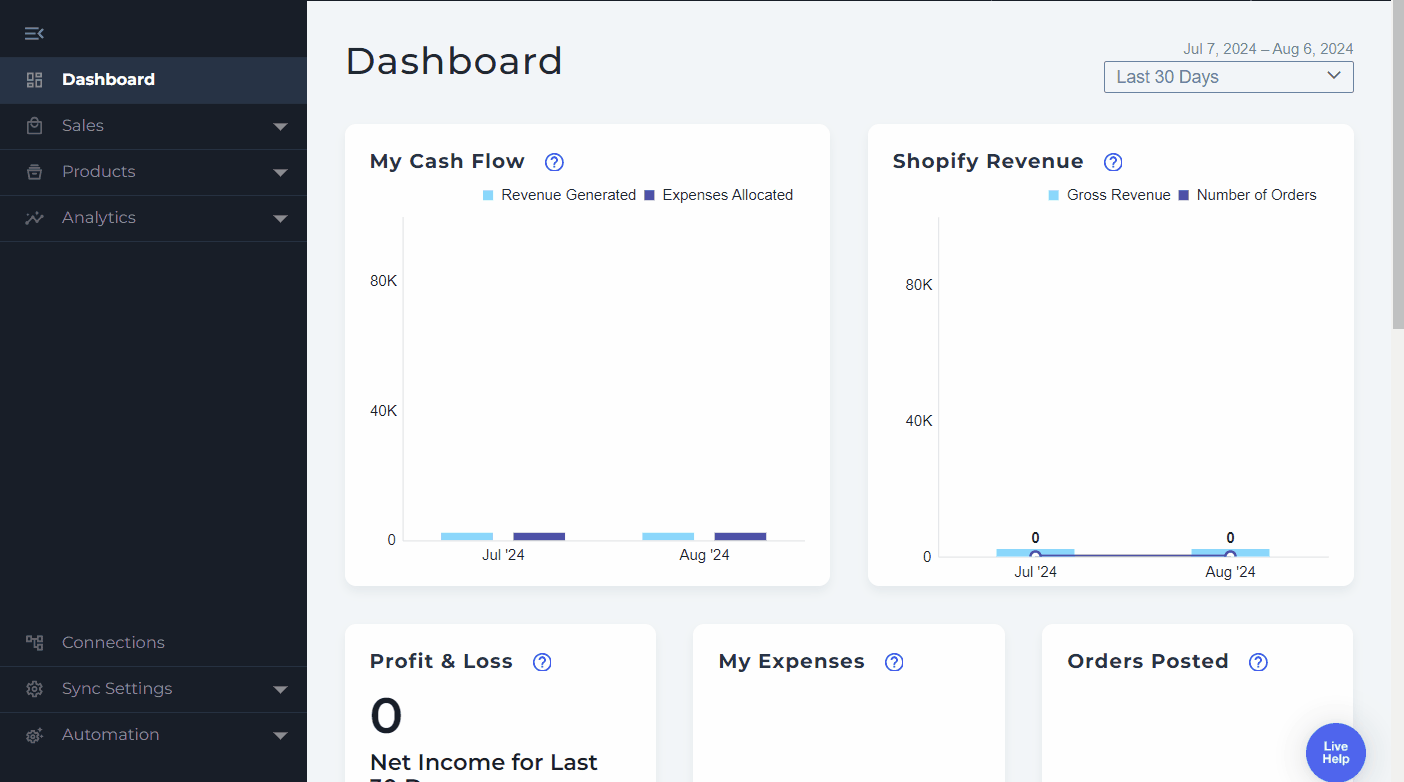
Task: Open the Analytics menu item
Action: (99, 218)
